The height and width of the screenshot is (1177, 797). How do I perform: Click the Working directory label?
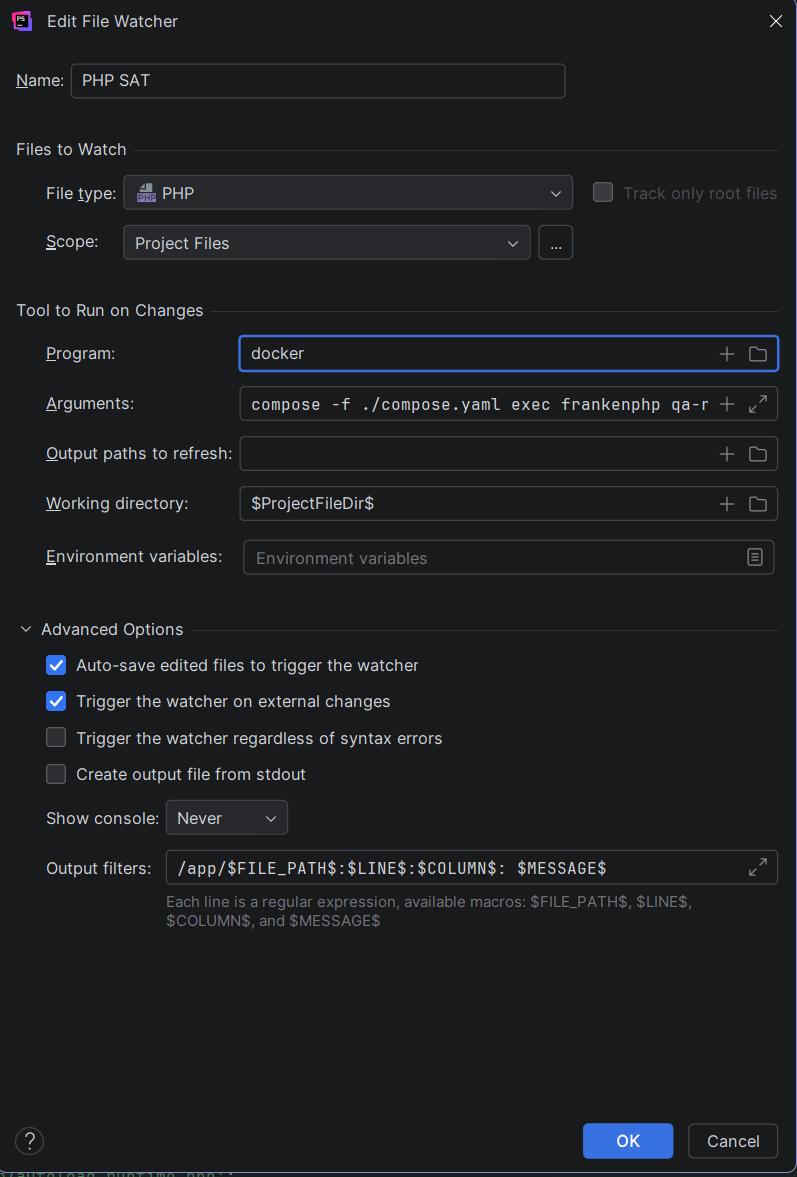(117, 503)
